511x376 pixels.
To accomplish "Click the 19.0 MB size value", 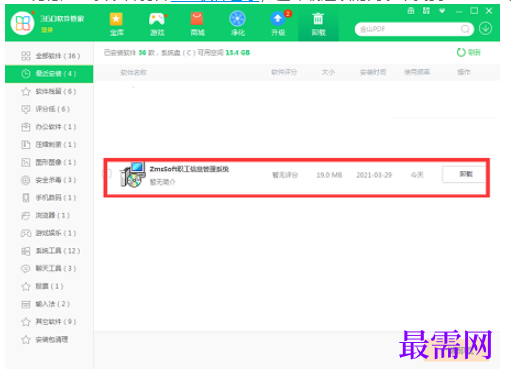I will point(329,175).
